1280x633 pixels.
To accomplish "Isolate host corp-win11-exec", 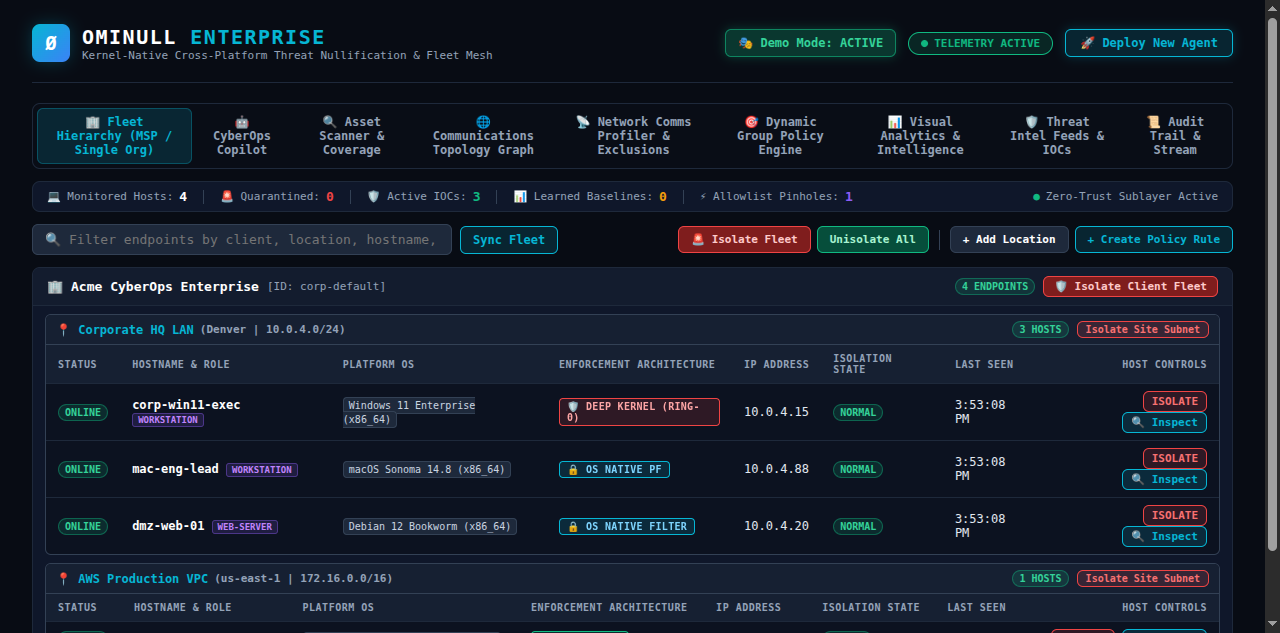I will [x=1175, y=401].
